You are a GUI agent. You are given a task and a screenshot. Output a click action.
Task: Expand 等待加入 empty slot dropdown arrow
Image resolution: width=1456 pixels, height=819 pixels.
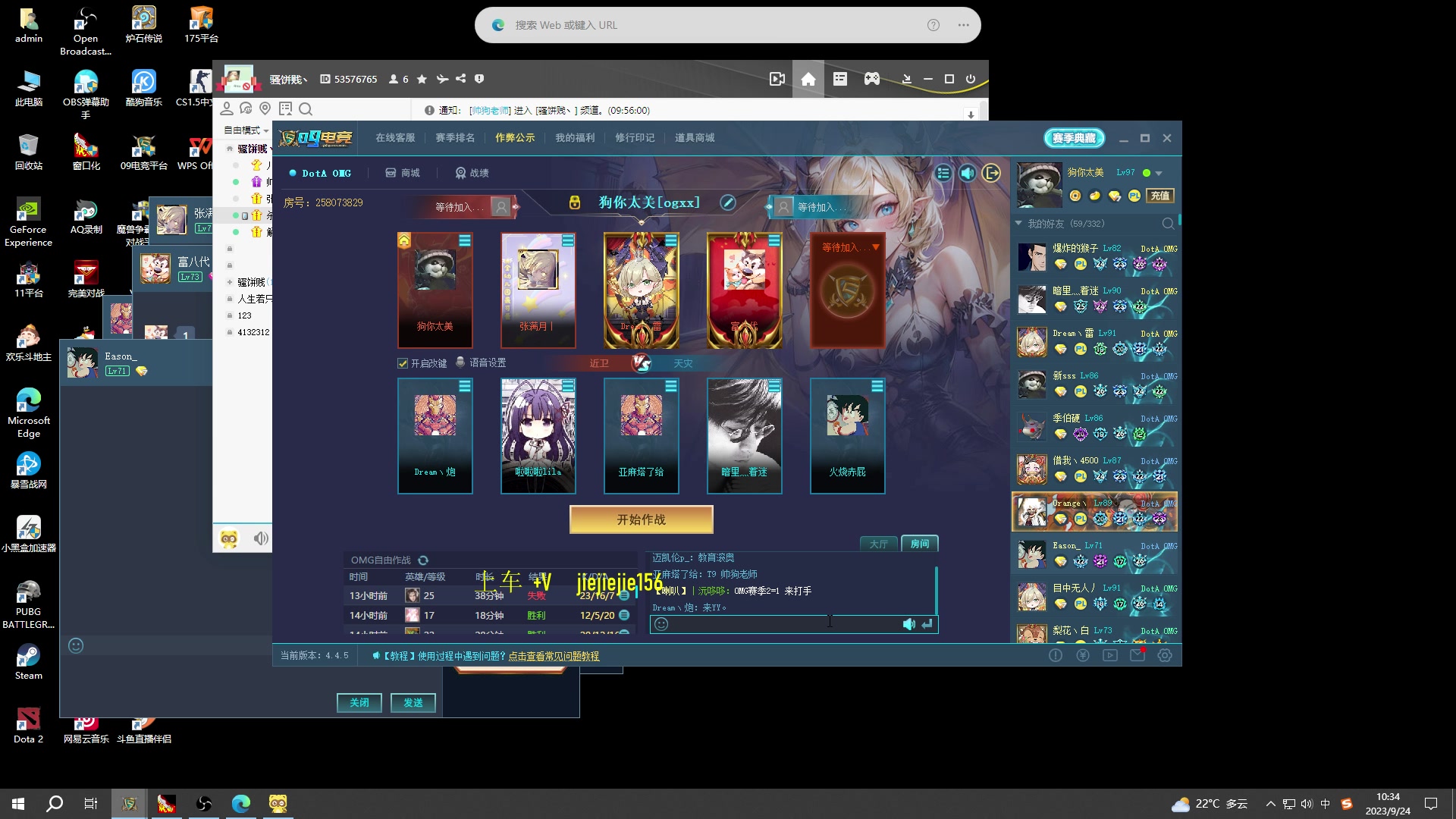[876, 247]
